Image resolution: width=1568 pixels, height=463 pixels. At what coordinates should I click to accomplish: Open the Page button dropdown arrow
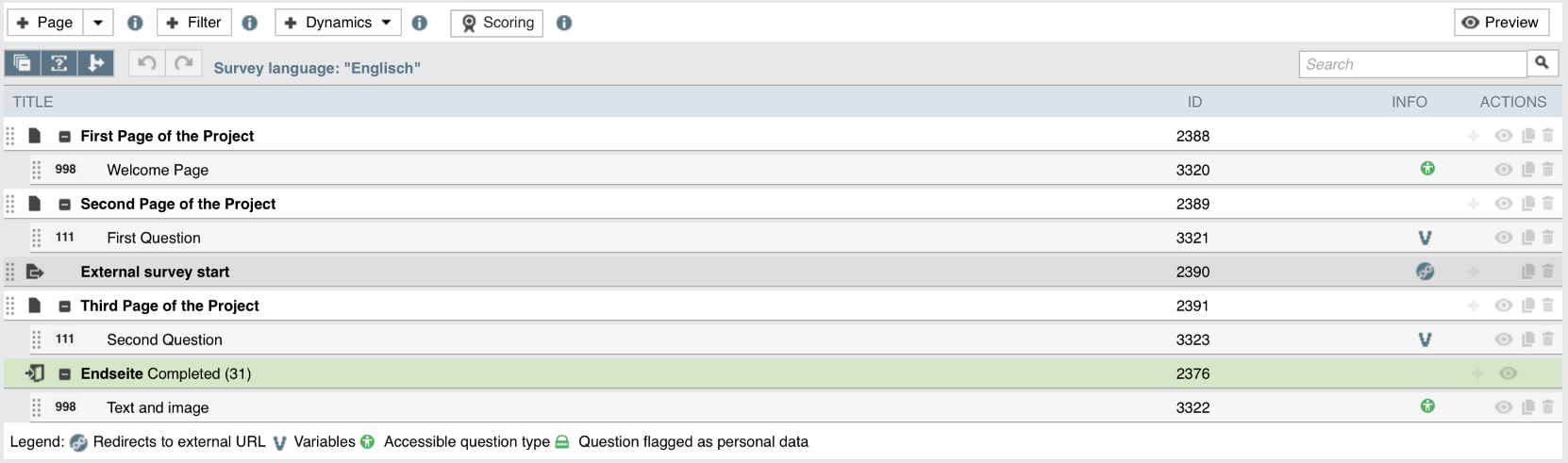[98, 23]
